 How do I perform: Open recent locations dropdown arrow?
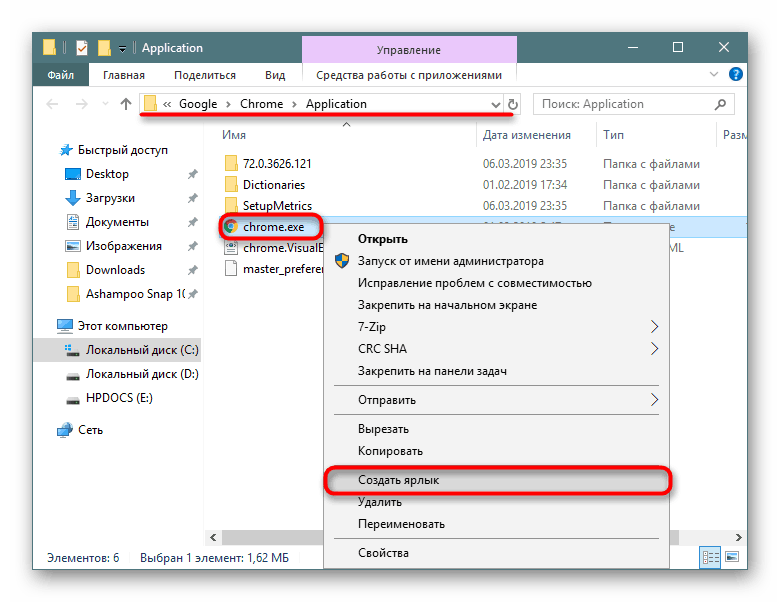pyautogui.click(x=105, y=104)
